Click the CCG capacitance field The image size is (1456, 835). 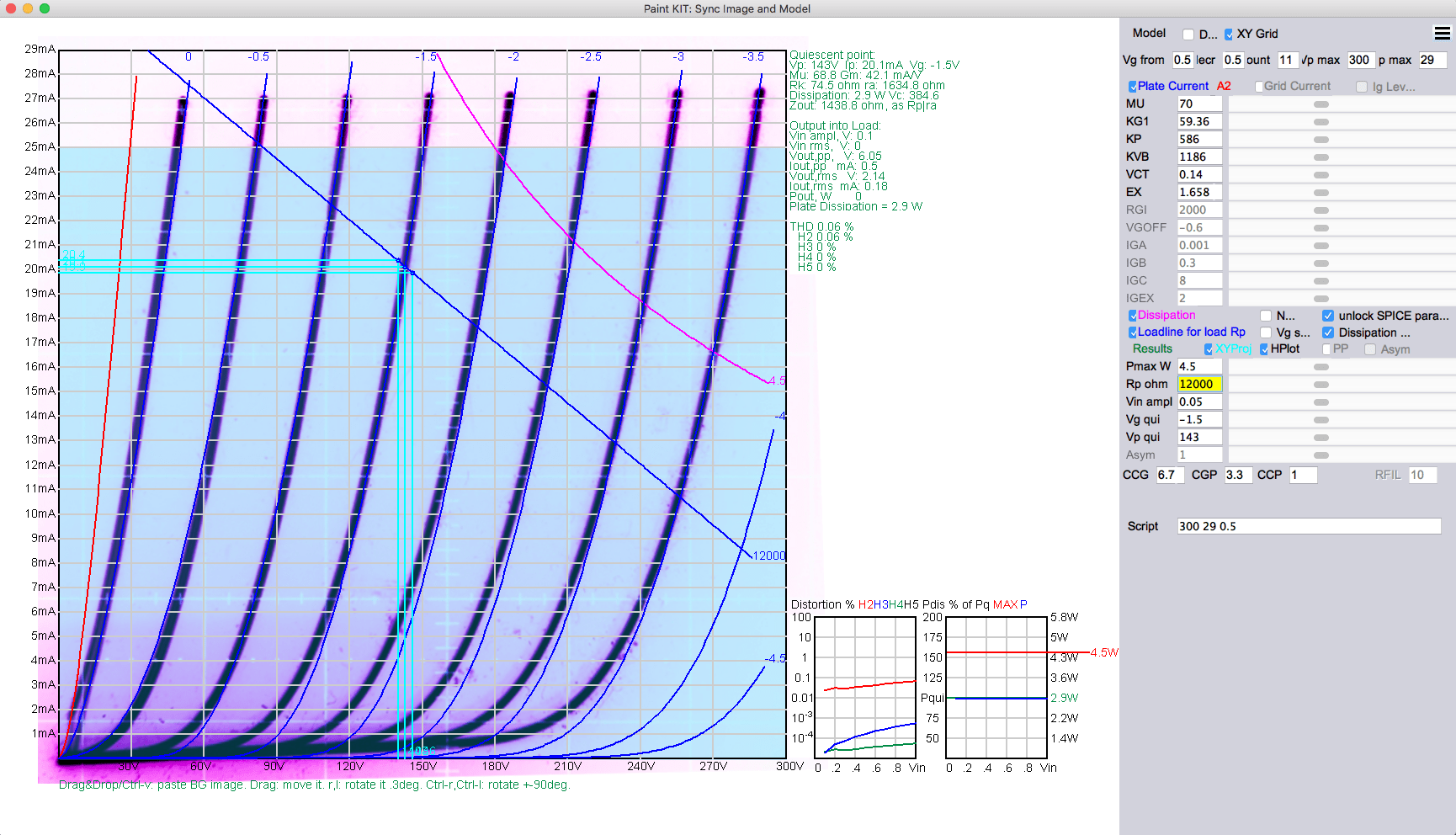point(1170,475)
